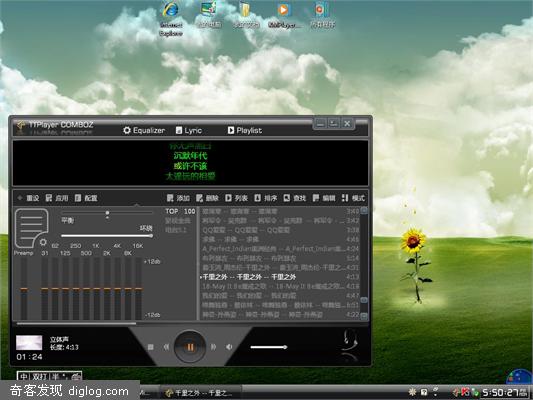Toggle the 中 input mode on IME bar
The height and width of the screenshot is (400, 533).
click(x=23, y=376)
